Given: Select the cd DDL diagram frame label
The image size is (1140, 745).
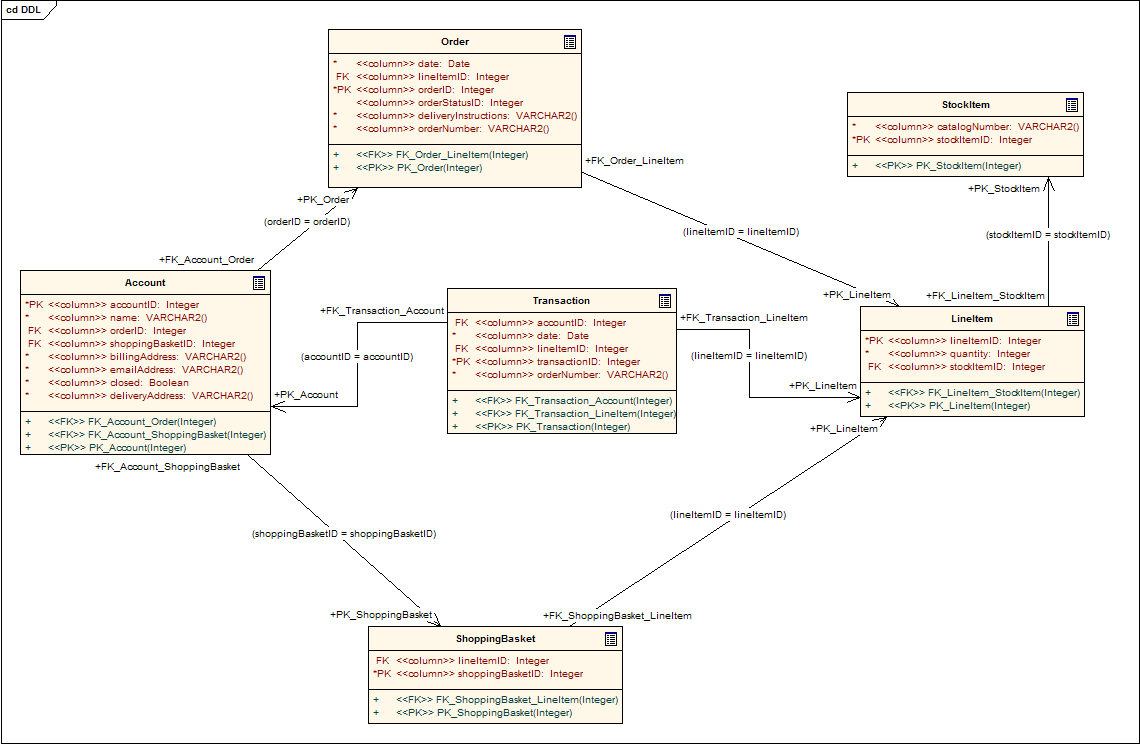Looking at the screenshot, I should pyautogui.click(x=26, y=8).
